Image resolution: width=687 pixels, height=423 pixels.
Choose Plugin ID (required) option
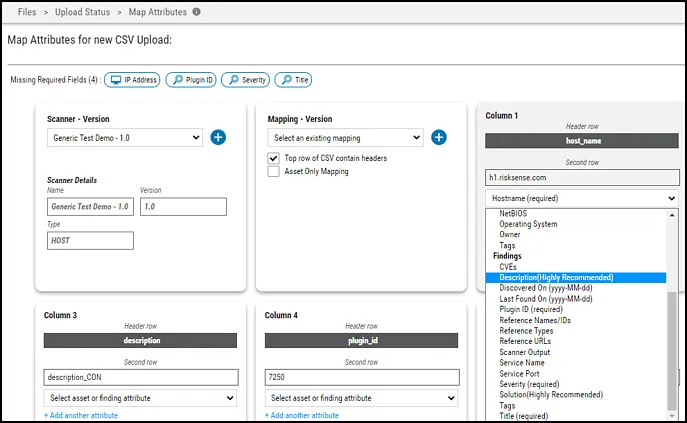[x=531, y=309]
